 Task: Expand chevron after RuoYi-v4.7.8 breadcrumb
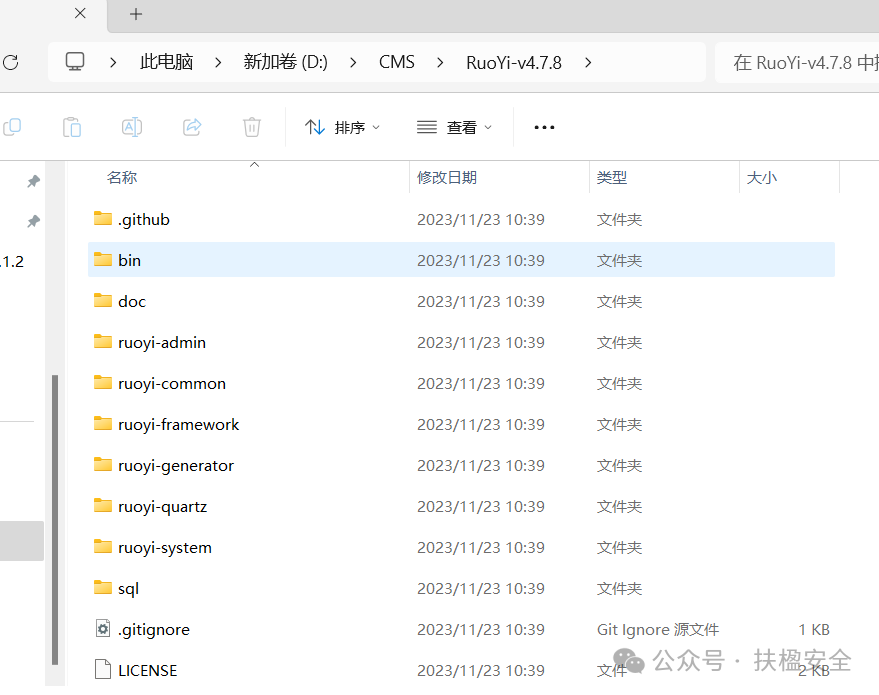pos(587,63)
